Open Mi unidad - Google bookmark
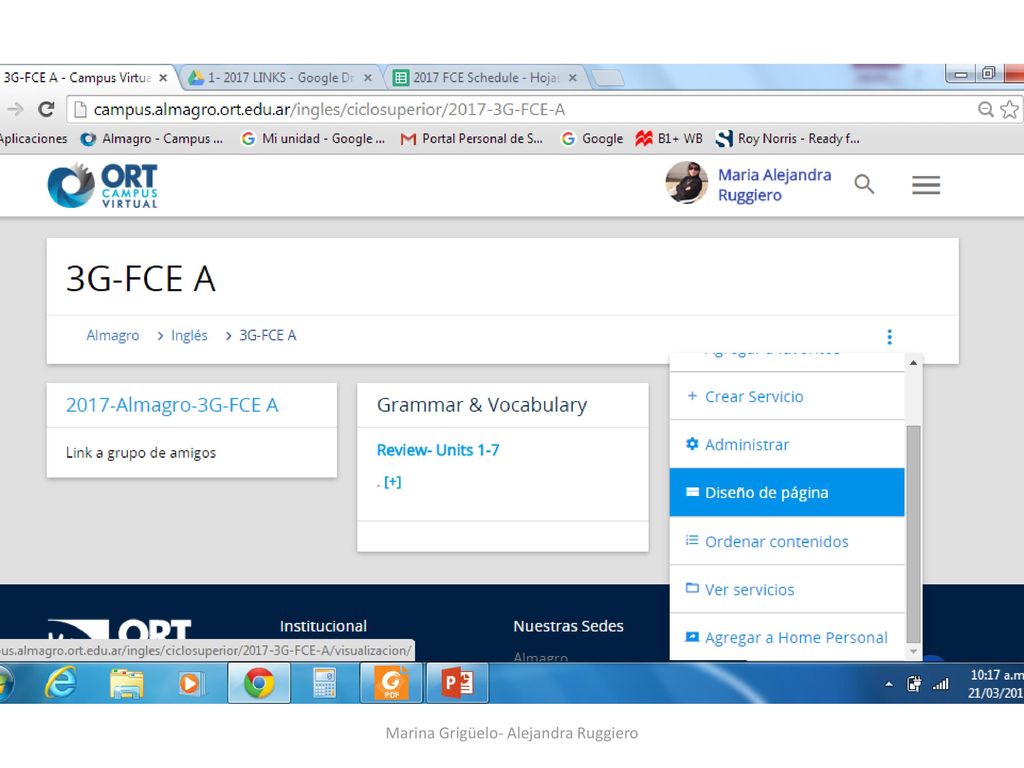The image size is (1024, 768). click(313, 138)
